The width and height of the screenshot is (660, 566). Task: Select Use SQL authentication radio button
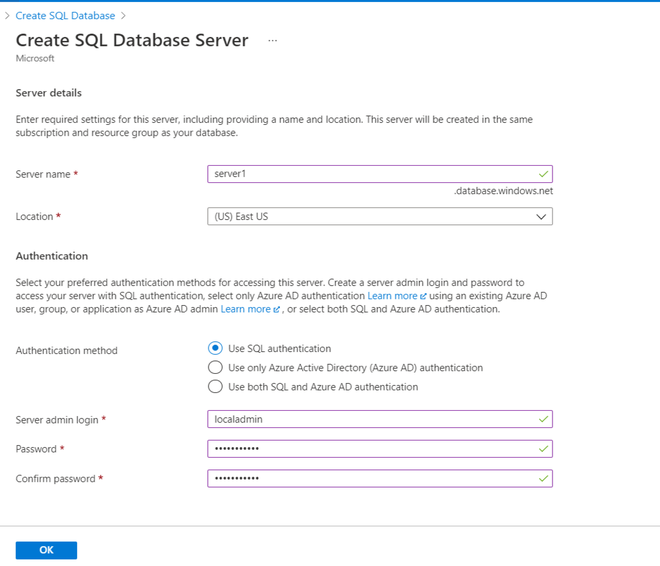215,349
